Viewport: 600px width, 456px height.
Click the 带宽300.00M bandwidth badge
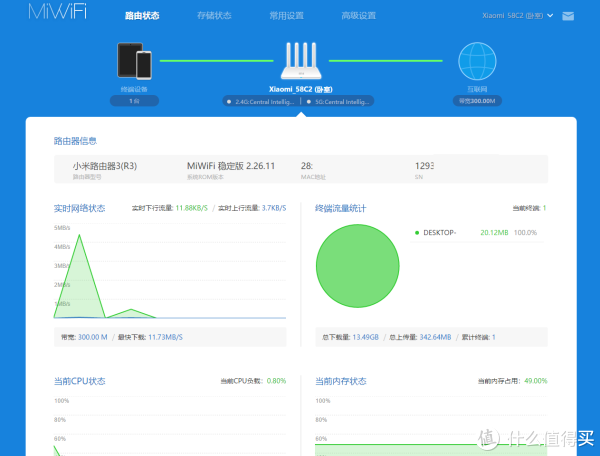(477, 101)
